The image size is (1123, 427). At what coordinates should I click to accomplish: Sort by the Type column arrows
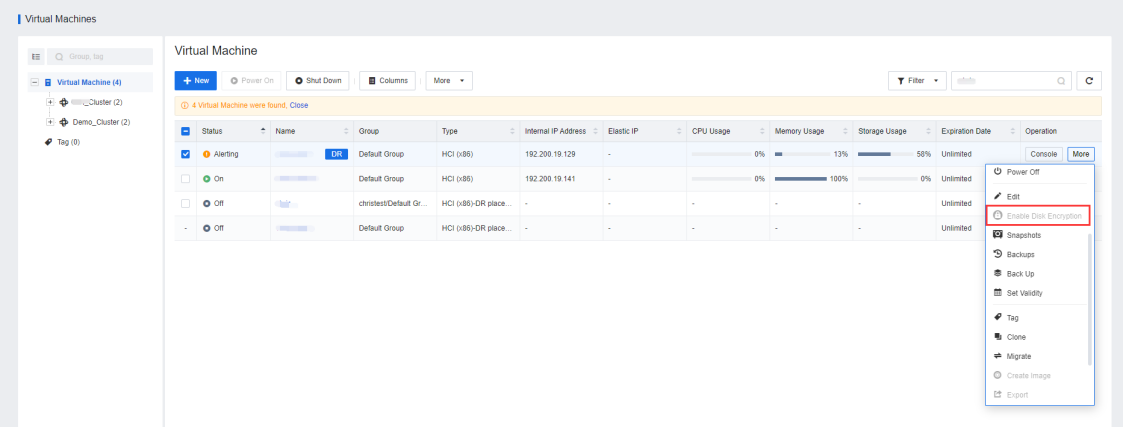[x=512, y=131]
